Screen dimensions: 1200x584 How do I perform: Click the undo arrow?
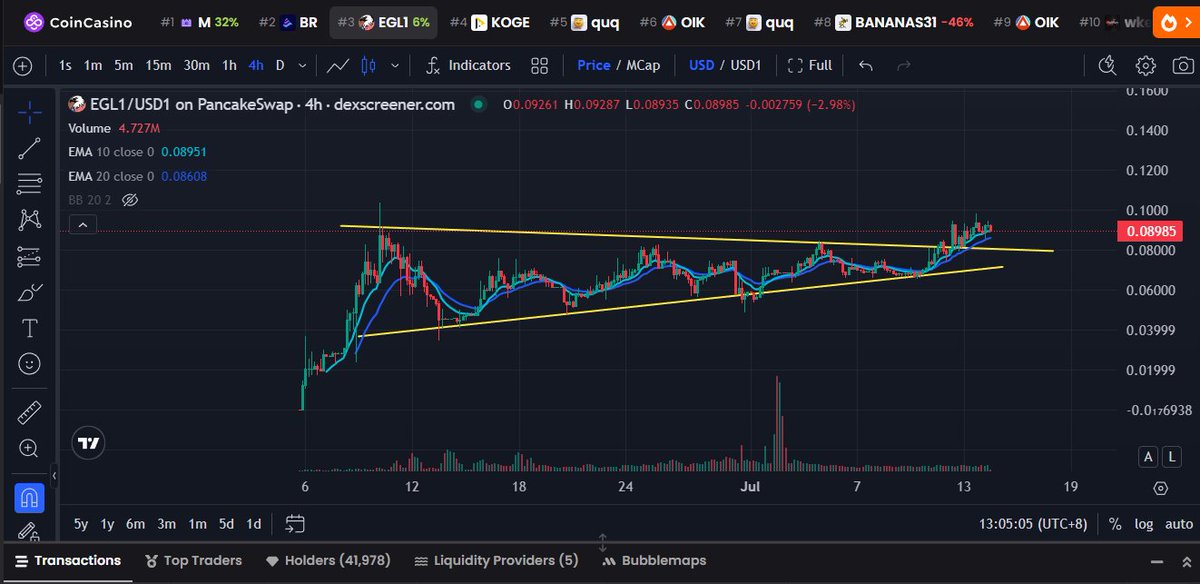tap(866, 66)
